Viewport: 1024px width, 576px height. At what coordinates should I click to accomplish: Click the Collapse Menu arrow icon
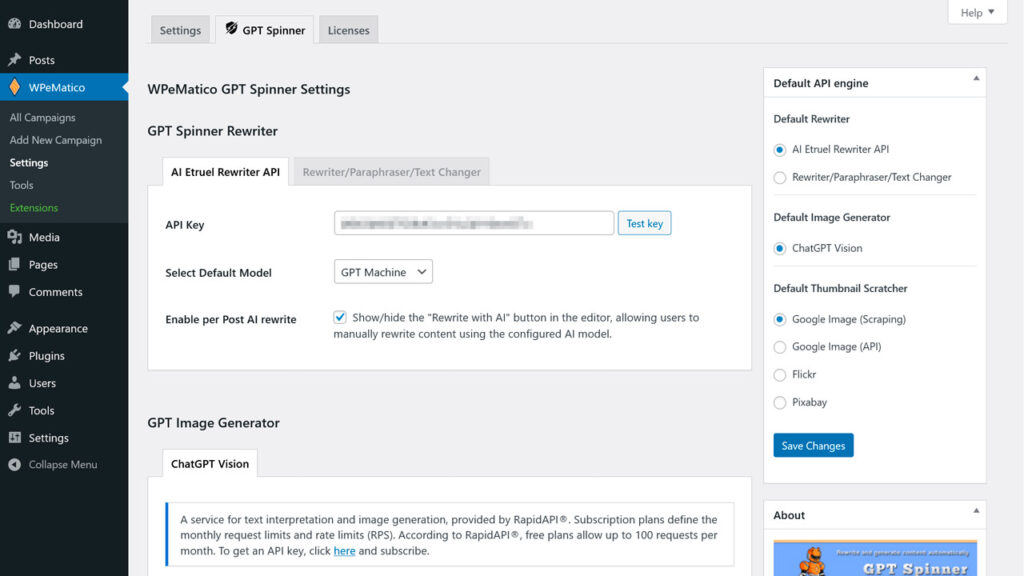pos(14,465)
